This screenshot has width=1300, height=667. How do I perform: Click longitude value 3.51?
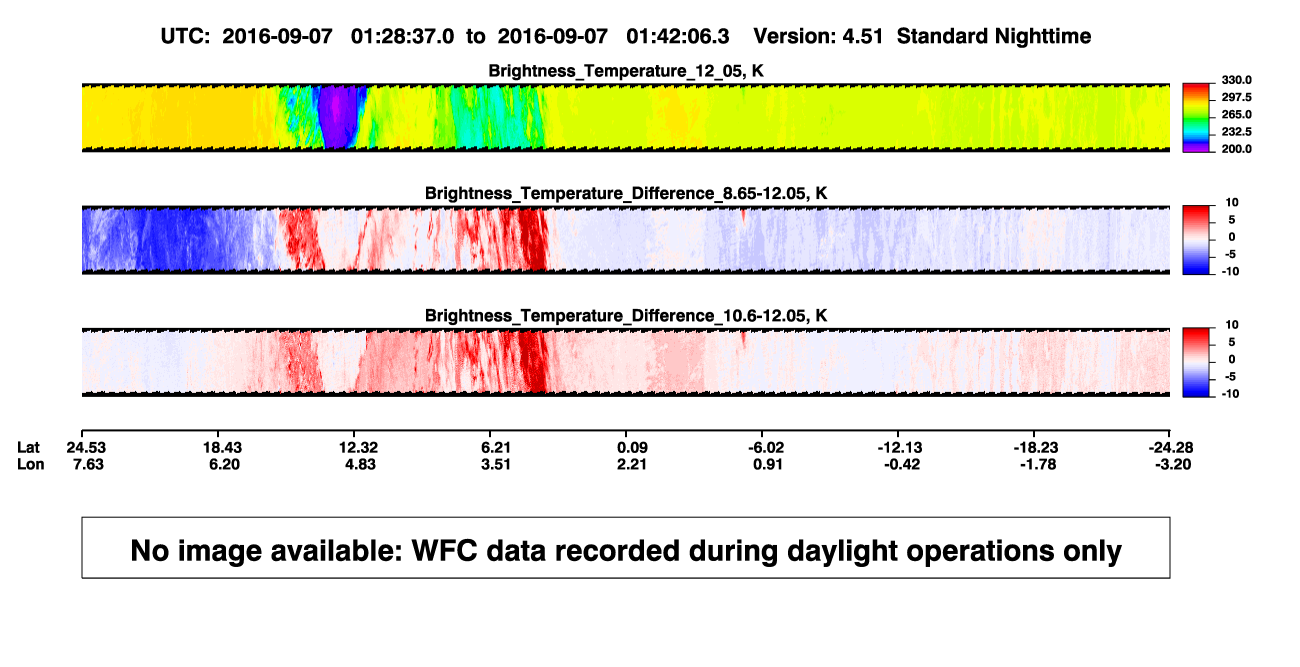click(x=496, y=464)
